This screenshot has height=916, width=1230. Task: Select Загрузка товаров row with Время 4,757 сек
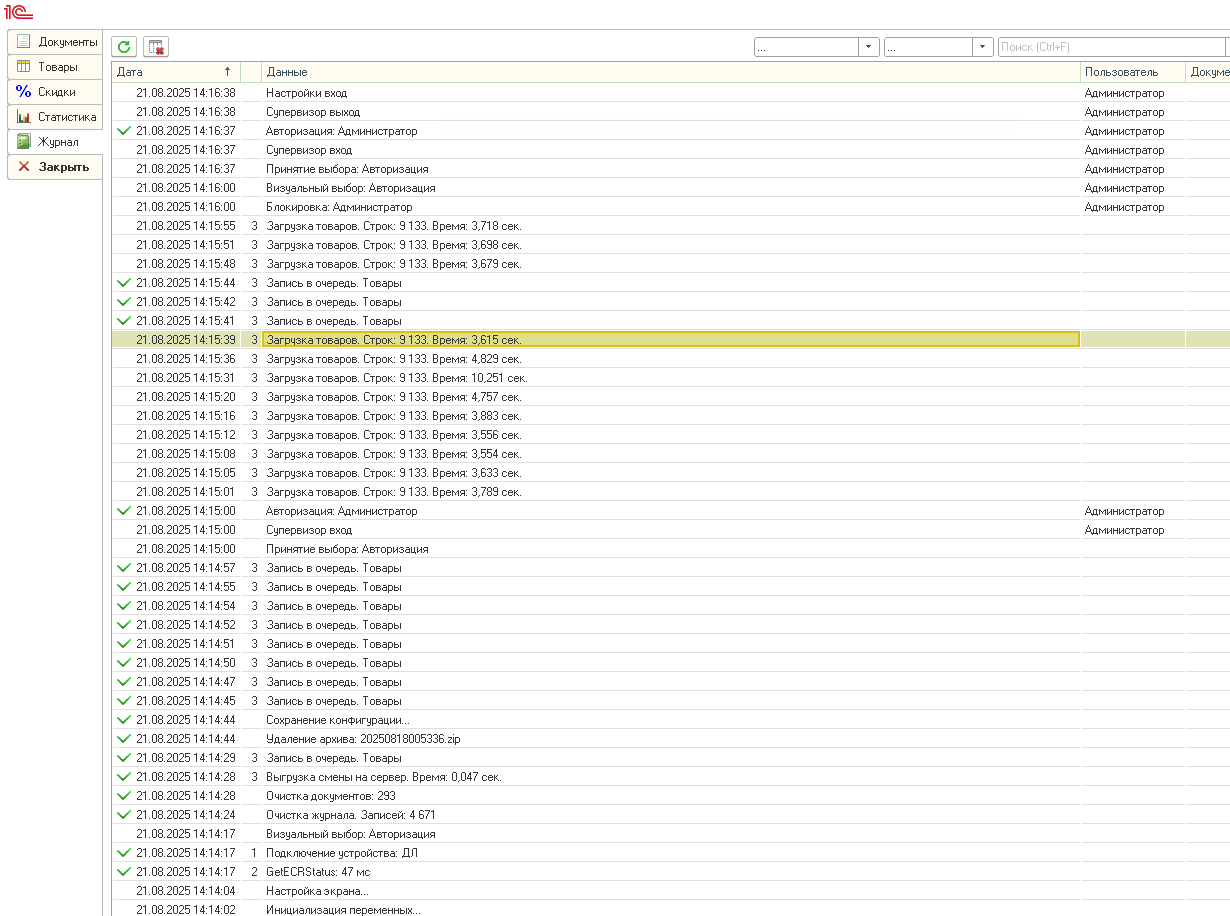[x=670, y=397]
